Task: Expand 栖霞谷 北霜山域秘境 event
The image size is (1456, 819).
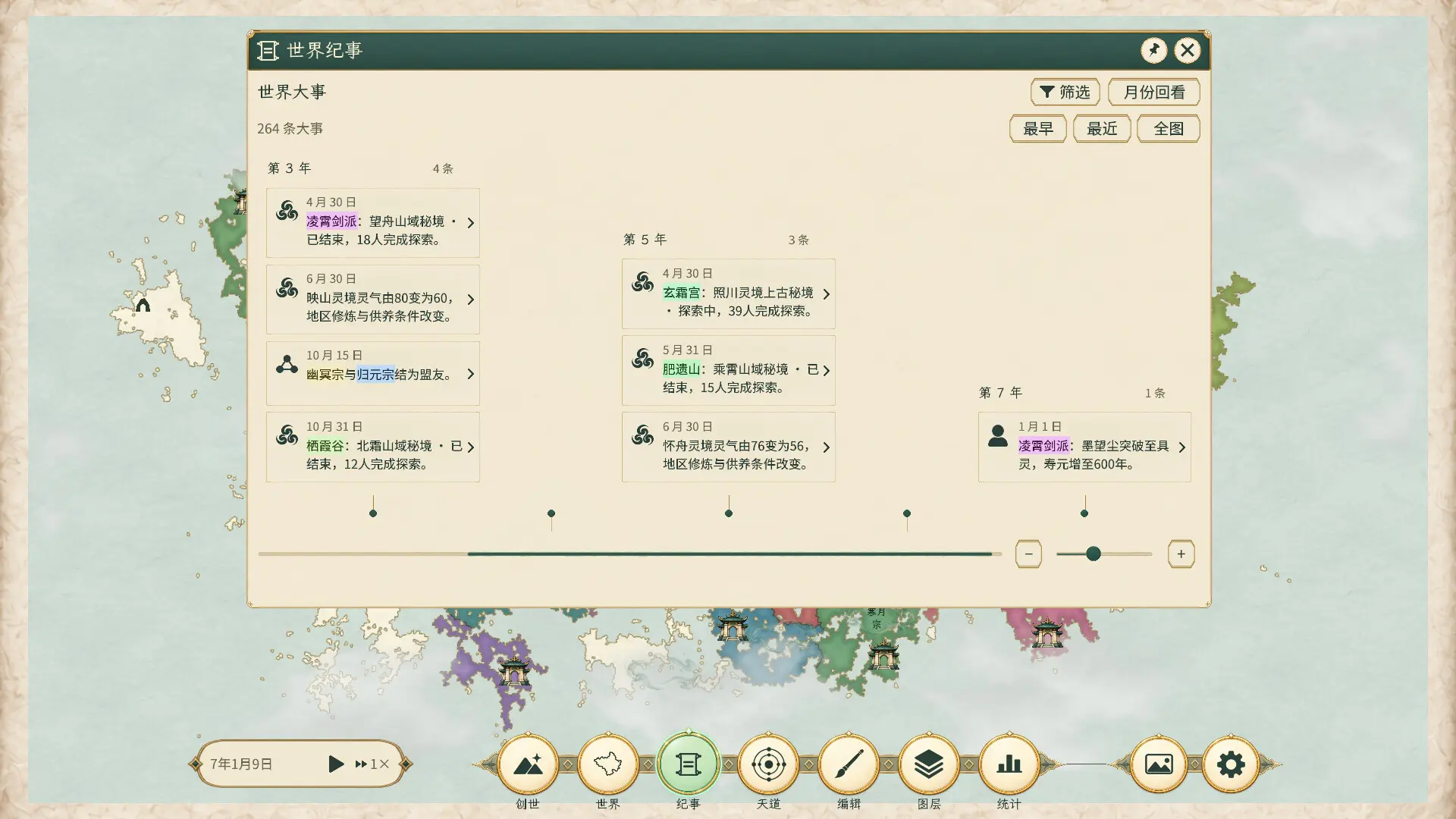Action: (x=372, y=447)
